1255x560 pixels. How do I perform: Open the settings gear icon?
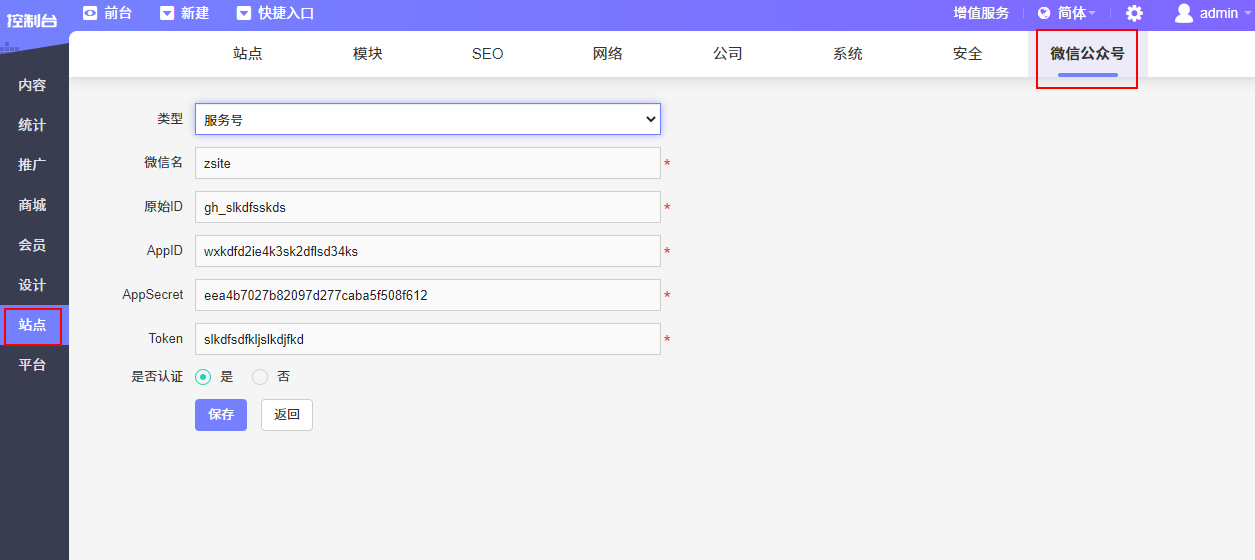1134,13
